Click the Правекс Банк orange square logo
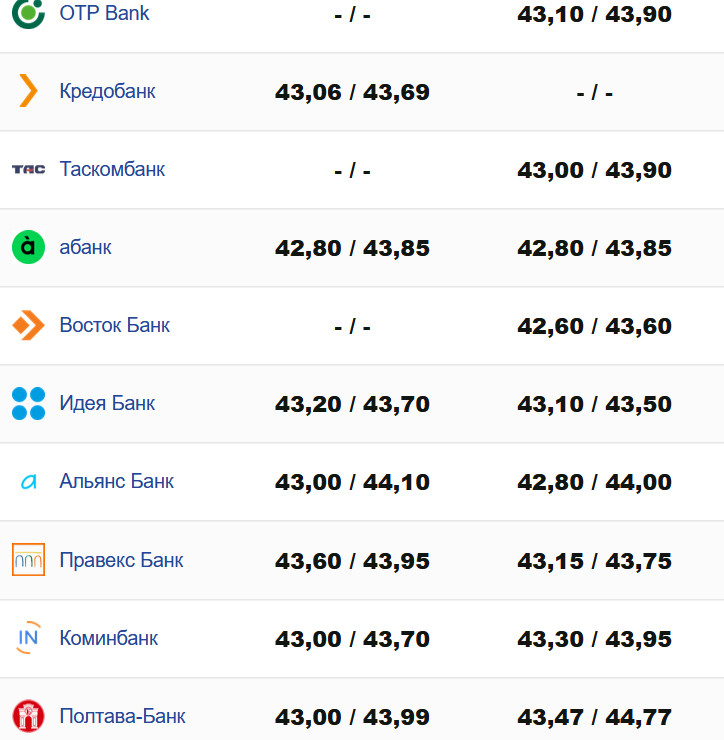This screenshot has width=724, height=740. coord(29,559)
